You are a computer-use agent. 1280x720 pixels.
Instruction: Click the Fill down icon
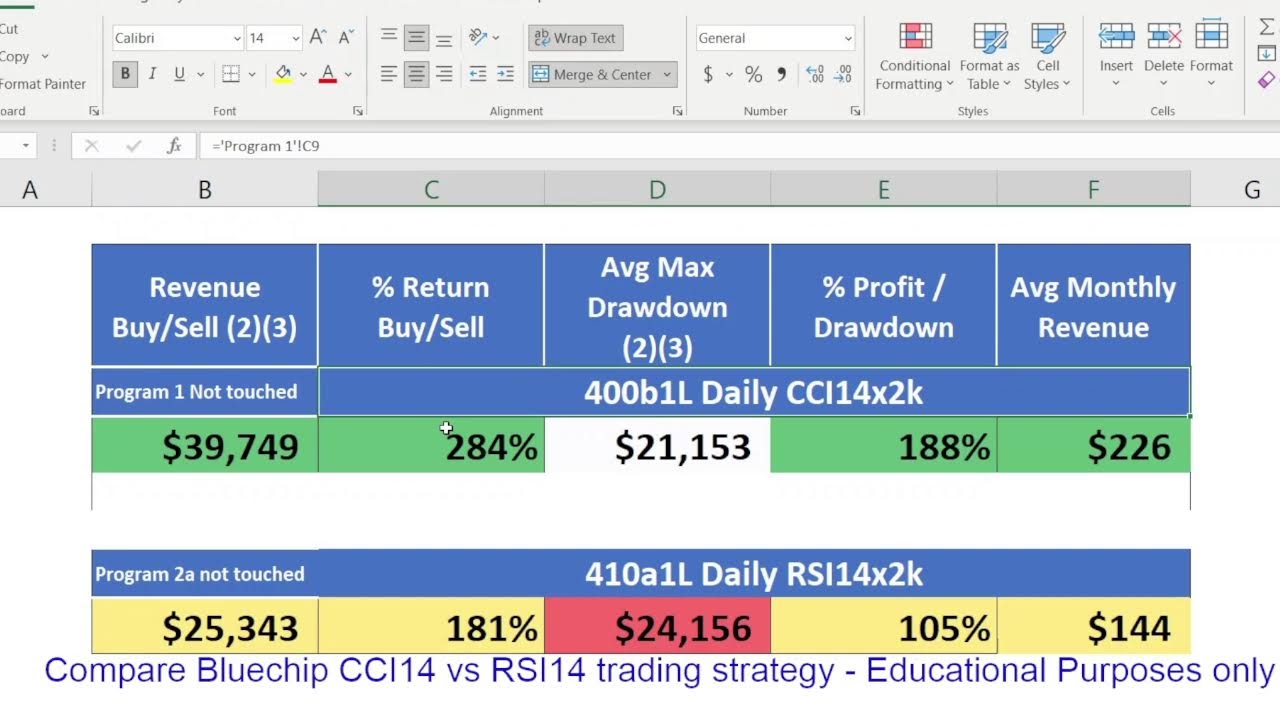pyautogui.click(x=1267, y=53)
